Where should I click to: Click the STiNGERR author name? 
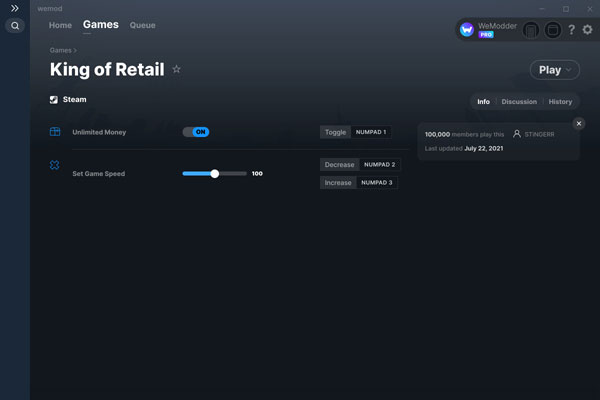point(539,134)
